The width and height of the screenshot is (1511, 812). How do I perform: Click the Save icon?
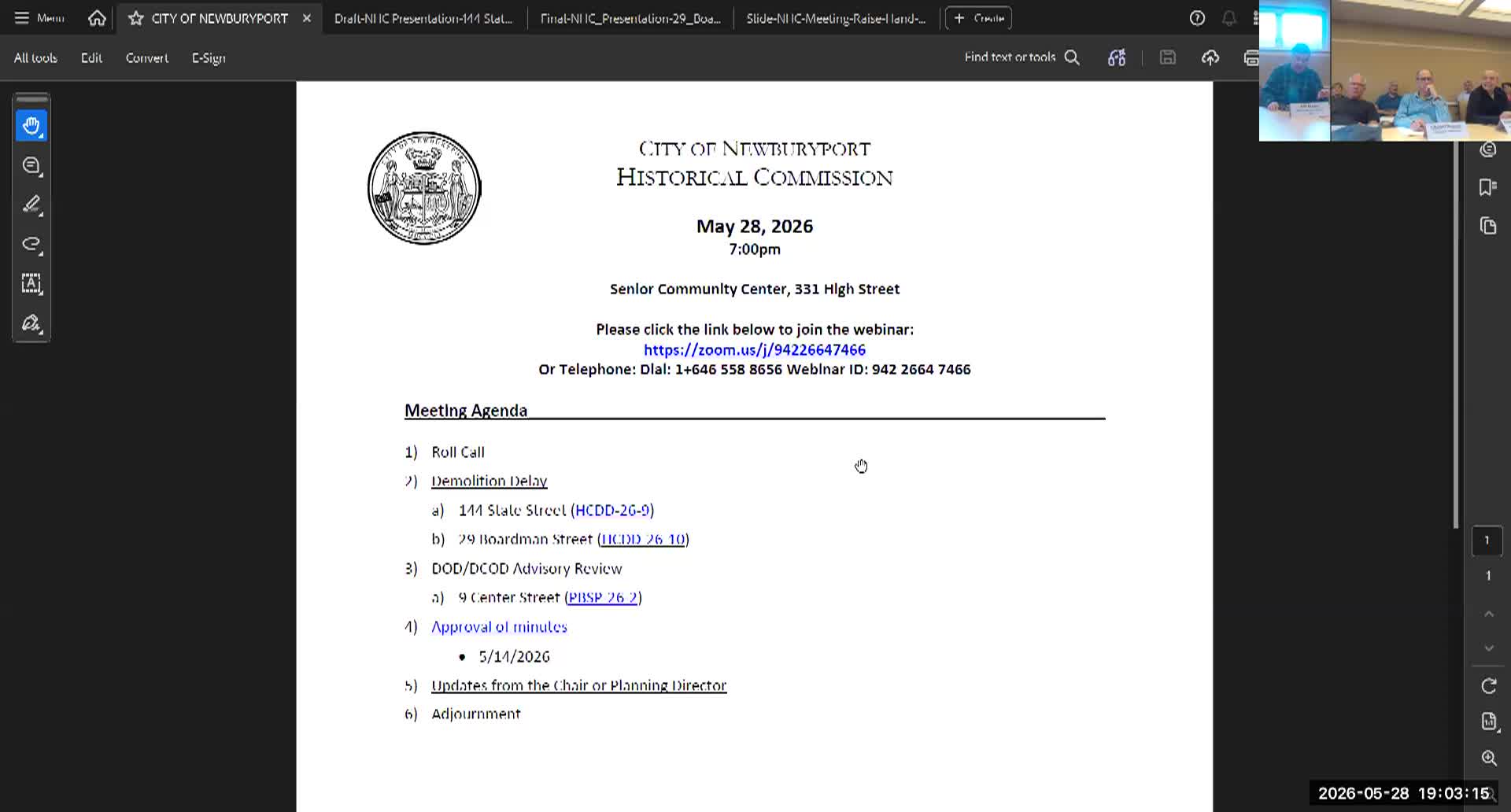1168,57
